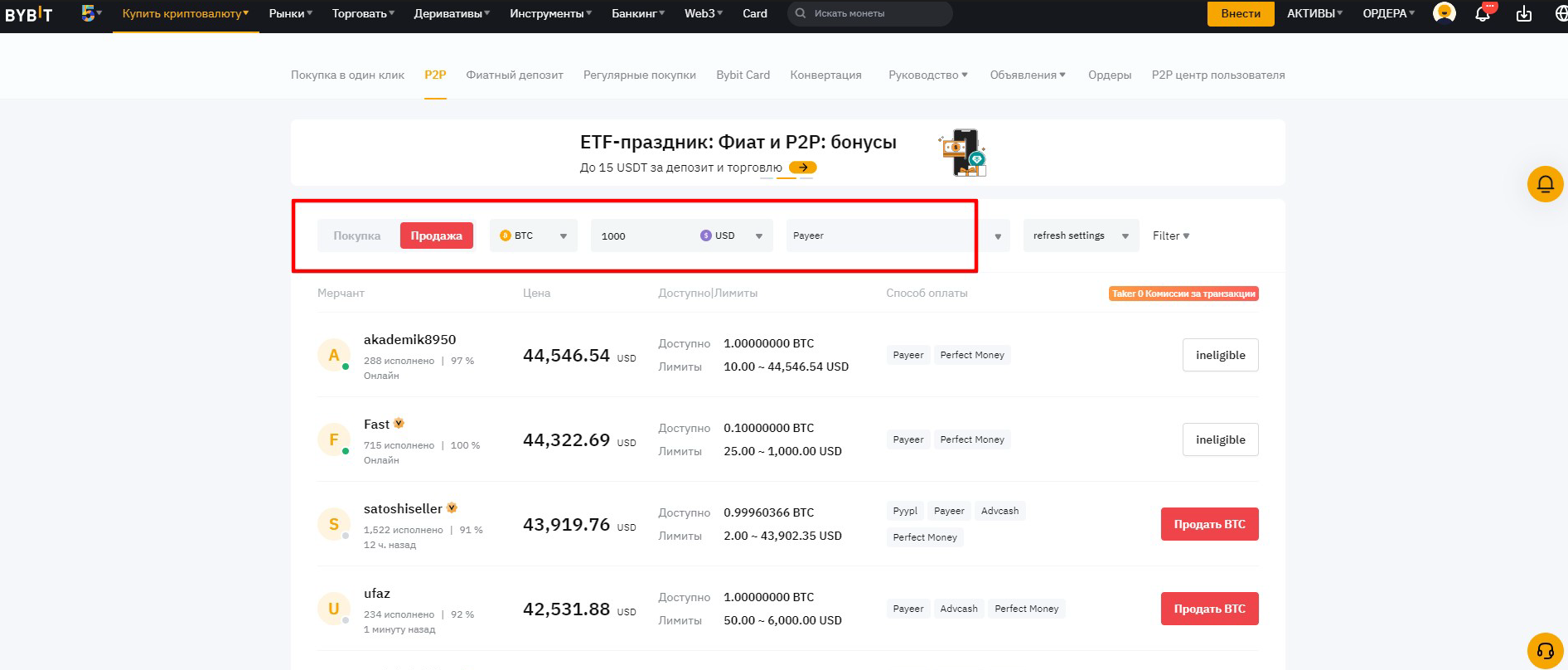1568x670 pixels.
Task: Click Pyypl tag in satoshiseller row
Action: (905, 511)
